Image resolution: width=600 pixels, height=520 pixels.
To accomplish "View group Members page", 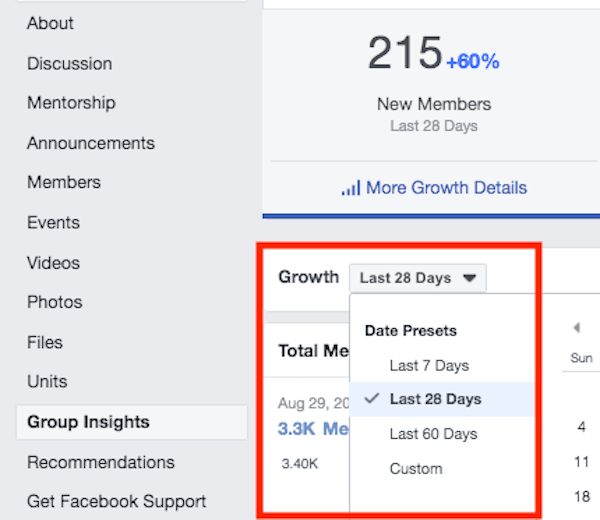I will (x=64, y=183).
